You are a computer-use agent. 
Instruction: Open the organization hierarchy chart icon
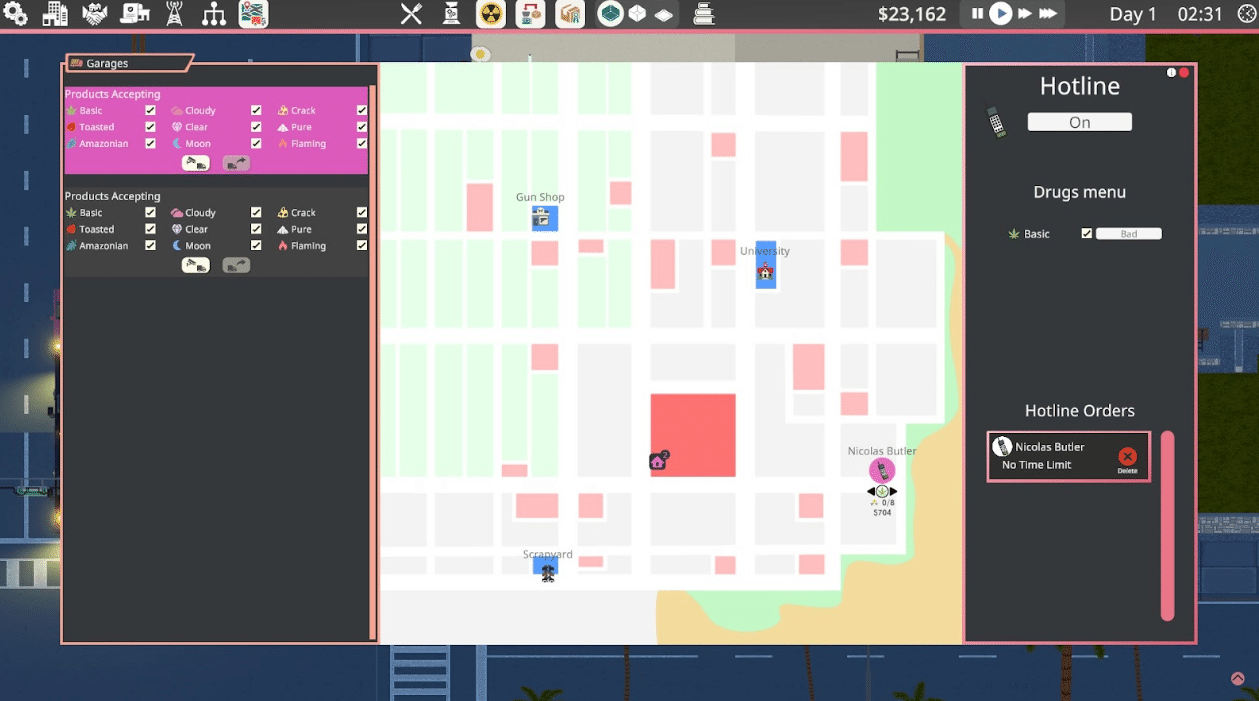[214, 14]
